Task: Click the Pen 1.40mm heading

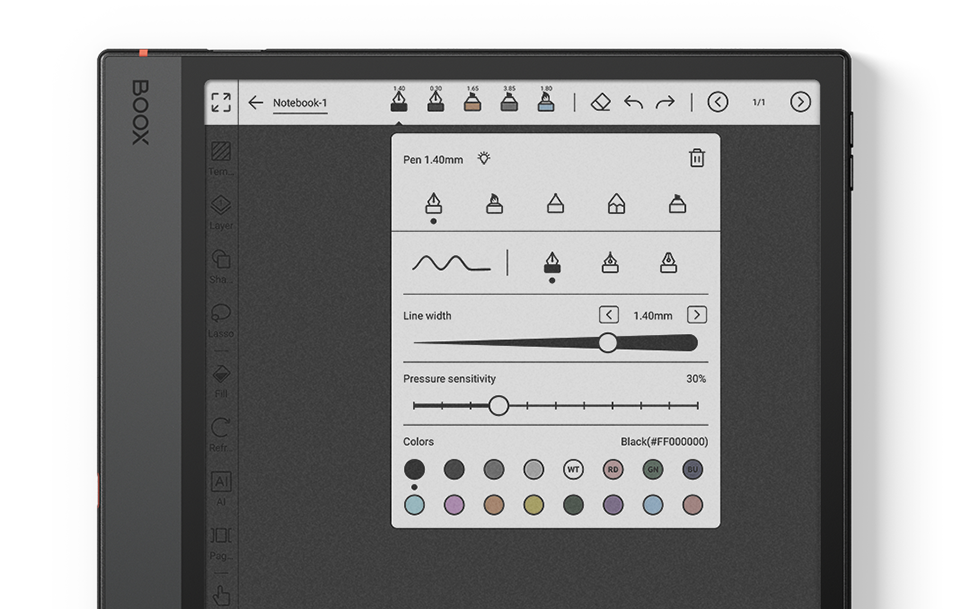Action: pos(433,160)
